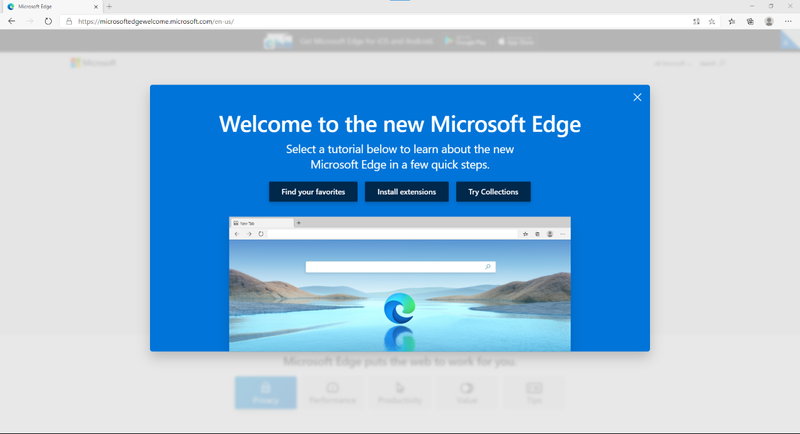Select the Microsoft Edge tab
The height and width of the screenshot is (434, 800).
(51, 7)
